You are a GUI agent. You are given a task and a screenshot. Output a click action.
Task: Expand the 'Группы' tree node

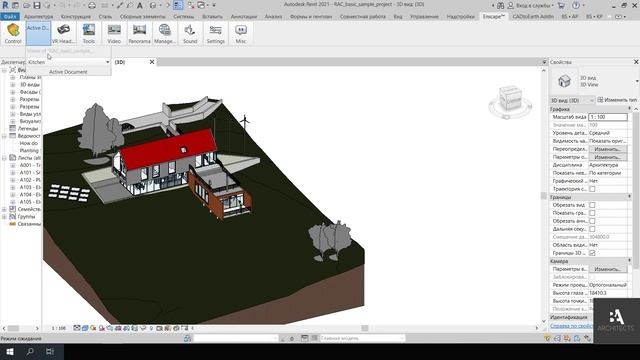[4, 216]
